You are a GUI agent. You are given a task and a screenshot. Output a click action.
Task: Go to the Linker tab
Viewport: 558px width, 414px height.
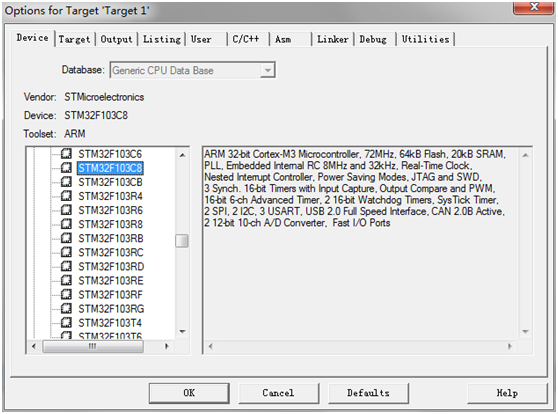click(x=333, y=39)
